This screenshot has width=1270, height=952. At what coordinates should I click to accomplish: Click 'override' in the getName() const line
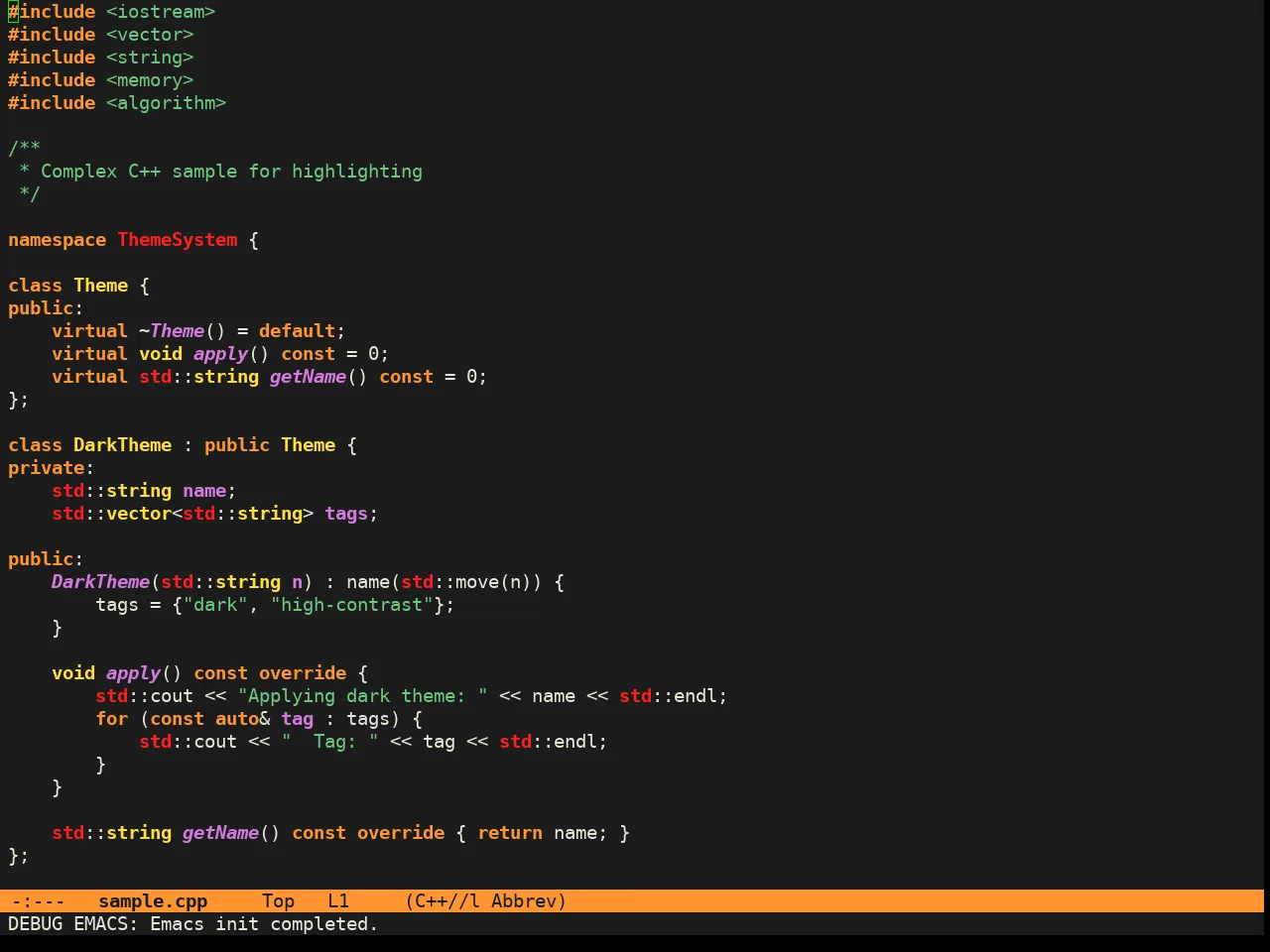402,833
